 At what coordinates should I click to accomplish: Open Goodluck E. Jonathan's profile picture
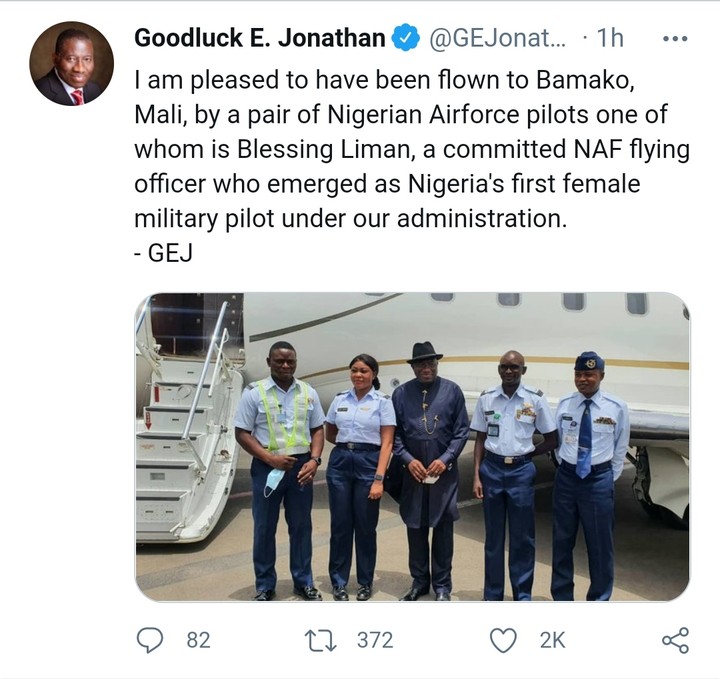[x=71, y=63]
